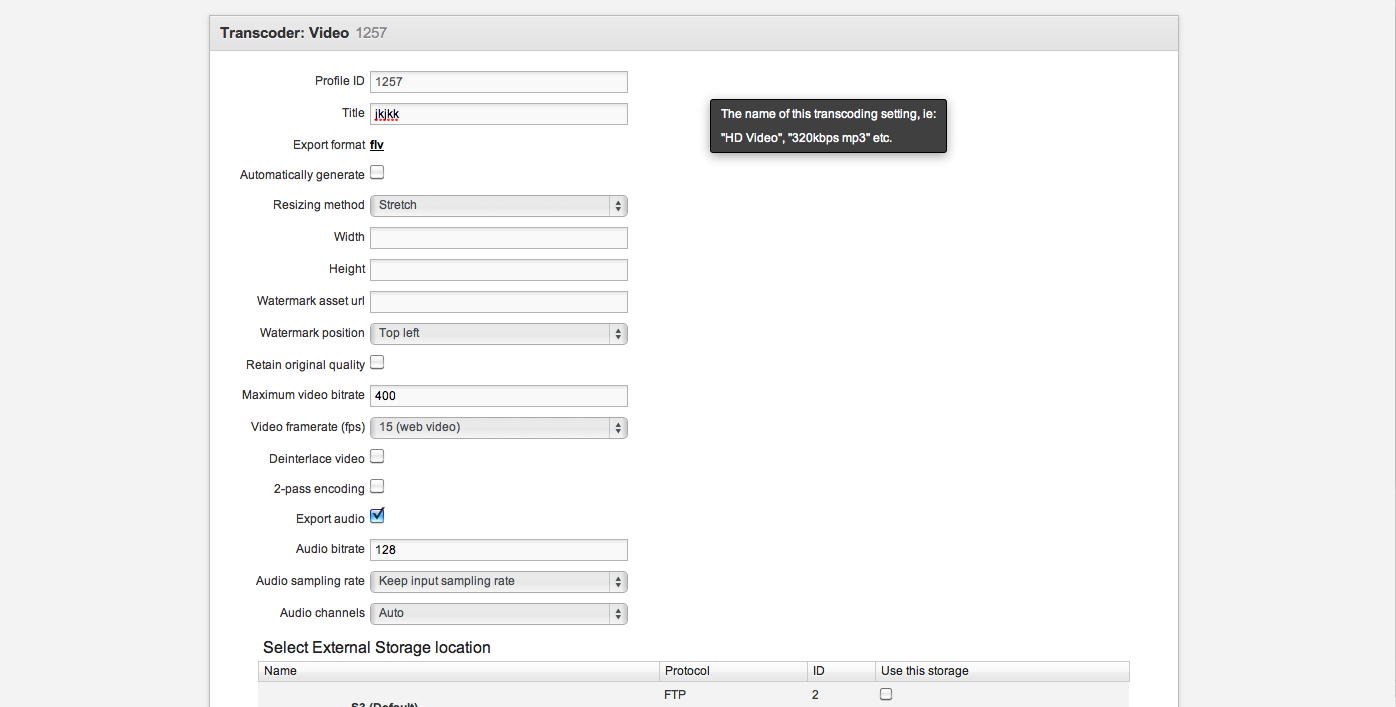Check Use this storage for FTP row
This screenshot has width=1396, height=707.
click(x=886, y=694)
